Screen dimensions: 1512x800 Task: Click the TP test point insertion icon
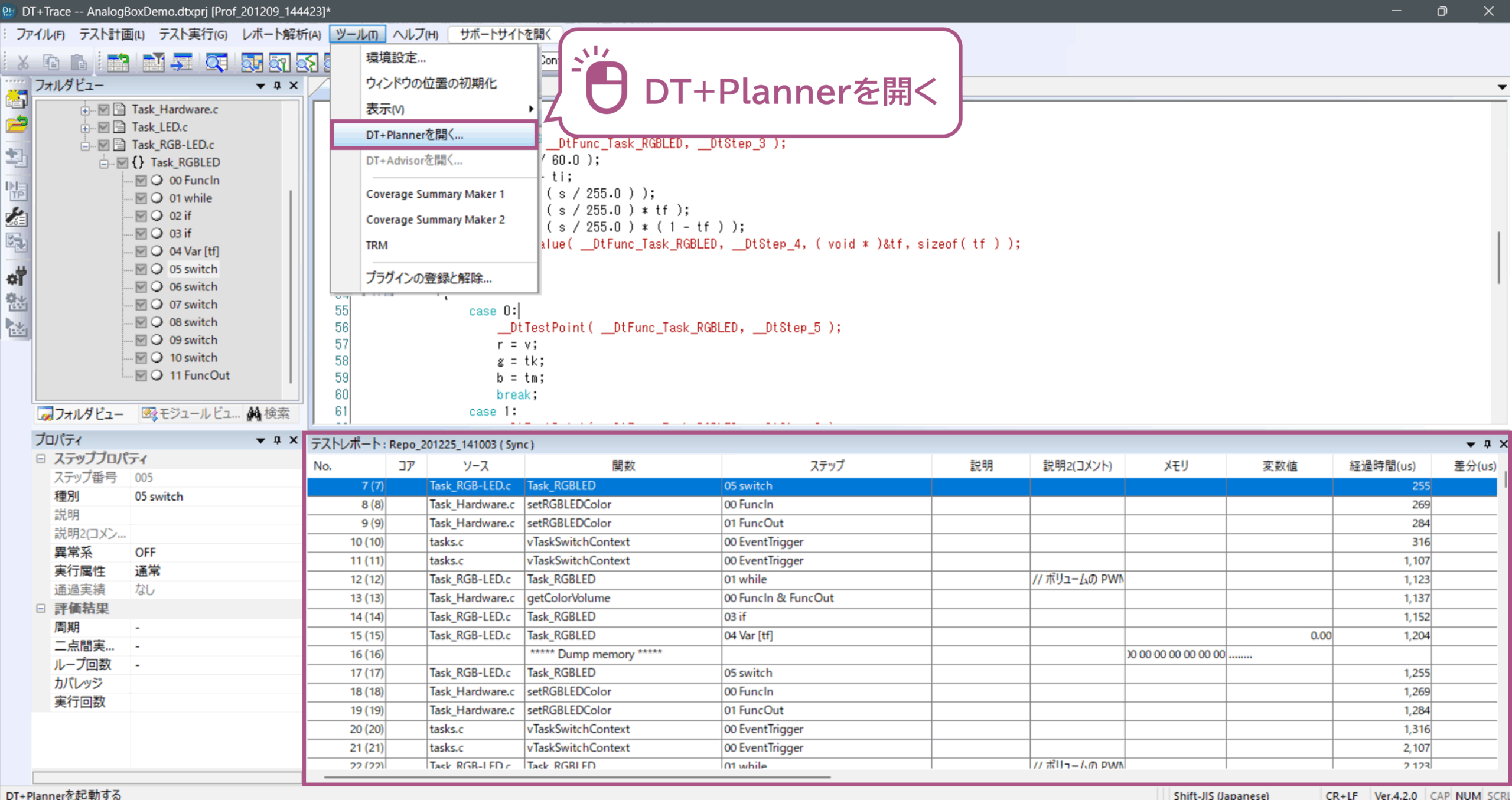[17, 190]
